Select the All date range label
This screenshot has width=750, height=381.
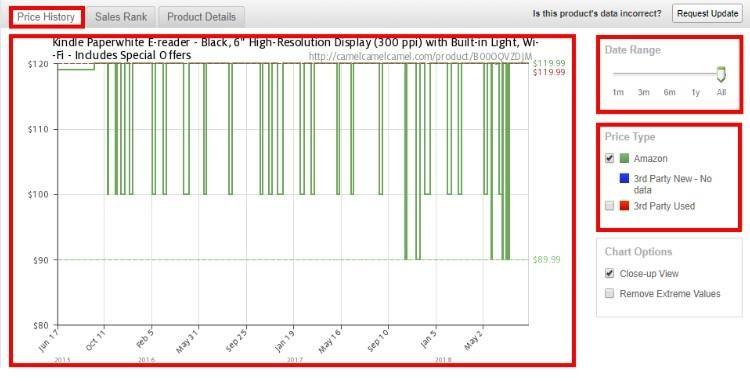pyautogui.click(x=721, y=92)
